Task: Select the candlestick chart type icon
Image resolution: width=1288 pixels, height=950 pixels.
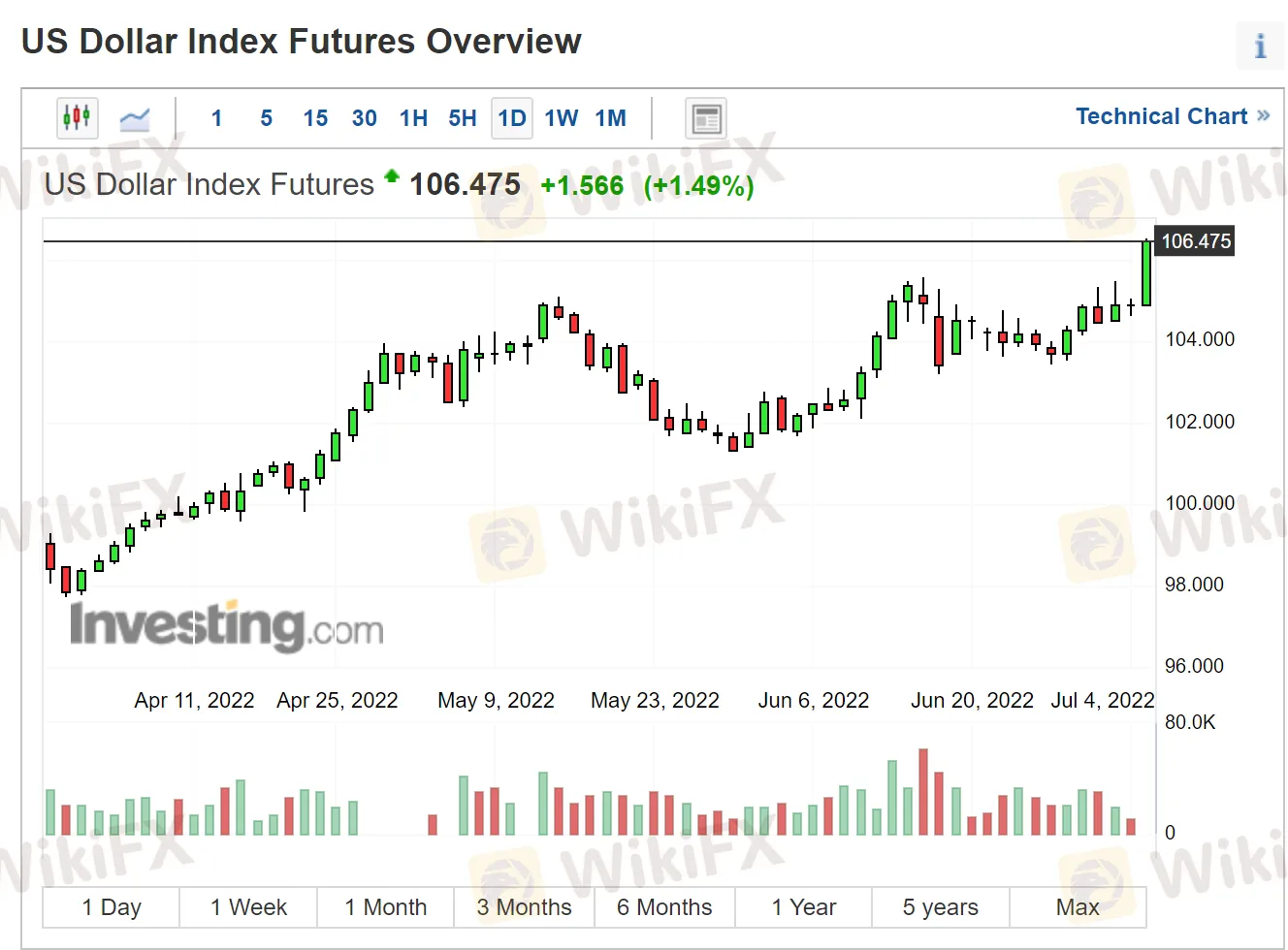Action: coord(77,118)
